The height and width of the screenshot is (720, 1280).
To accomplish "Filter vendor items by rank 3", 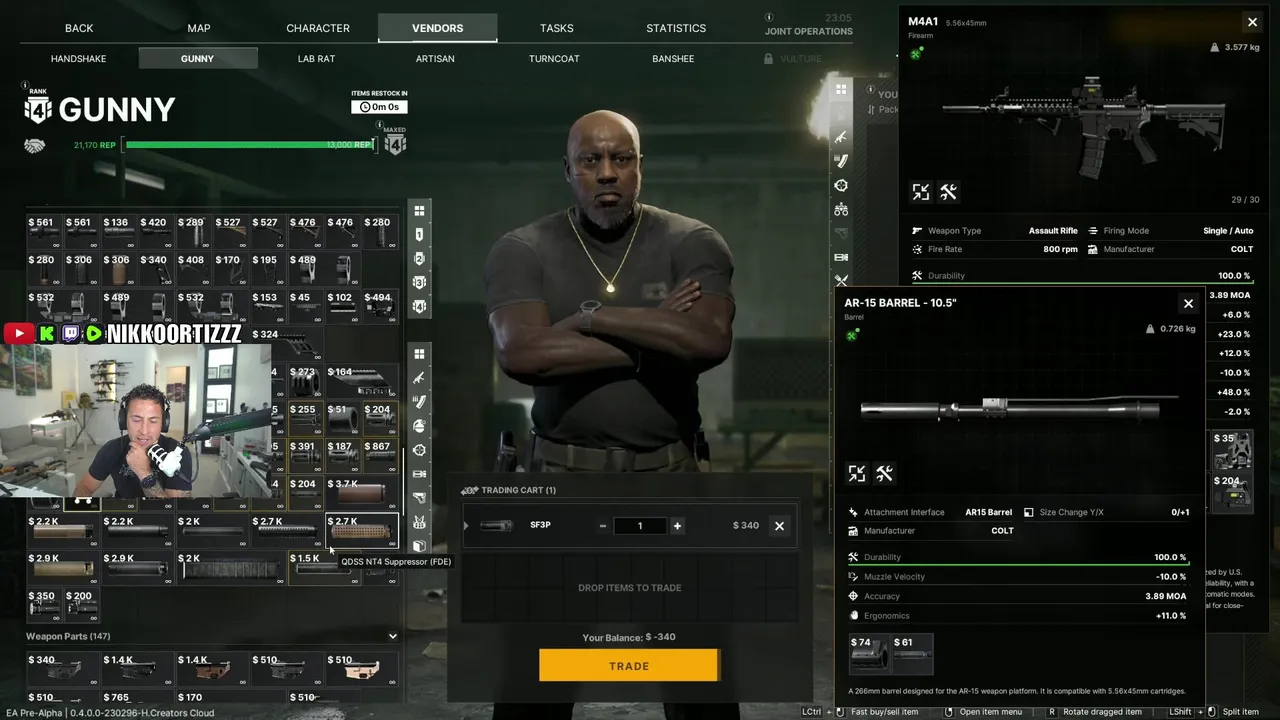I will (x=420, y=282).
